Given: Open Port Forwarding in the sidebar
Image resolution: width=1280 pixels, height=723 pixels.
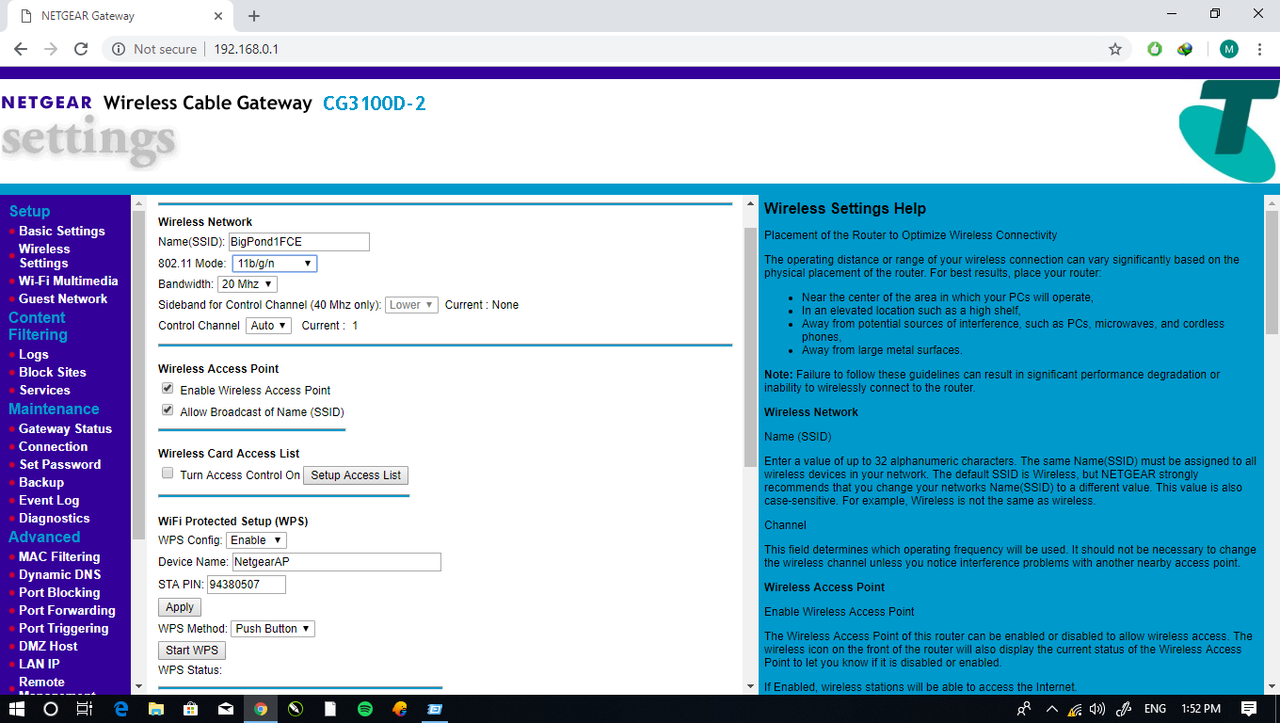Looking at the screenshot, I should click(67, 611).
